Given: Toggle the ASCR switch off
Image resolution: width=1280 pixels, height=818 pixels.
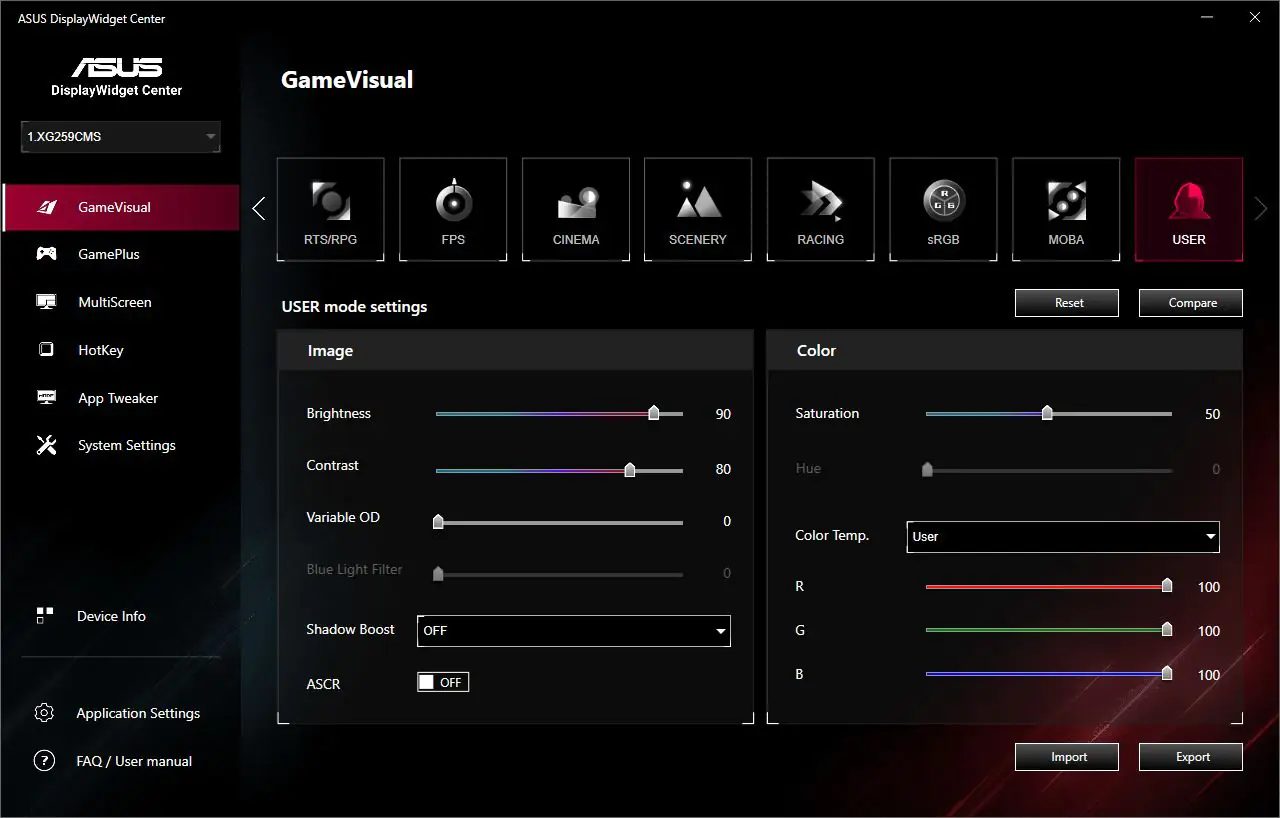Looking at the screenshot, I should [x=442, y=681].
